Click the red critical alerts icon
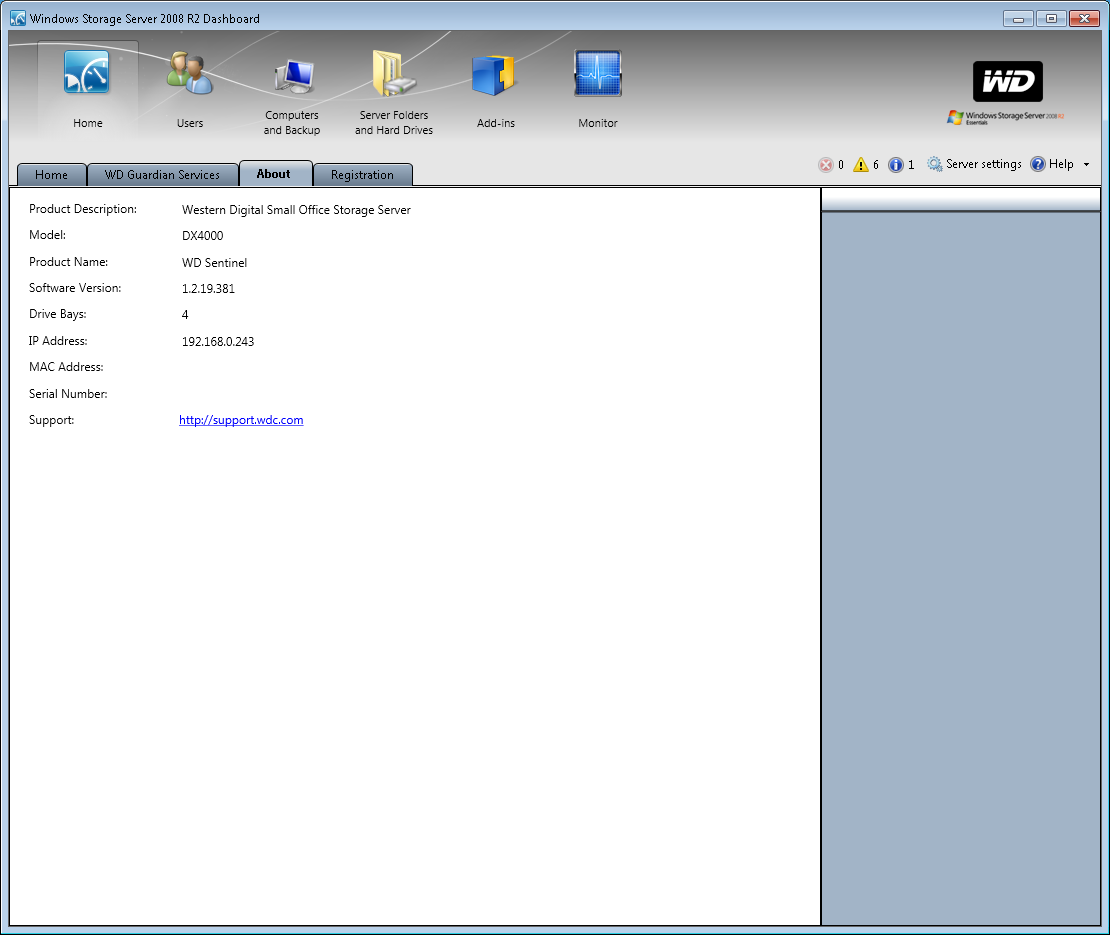Screen dimensions: 1110x935 pos(825,165)
